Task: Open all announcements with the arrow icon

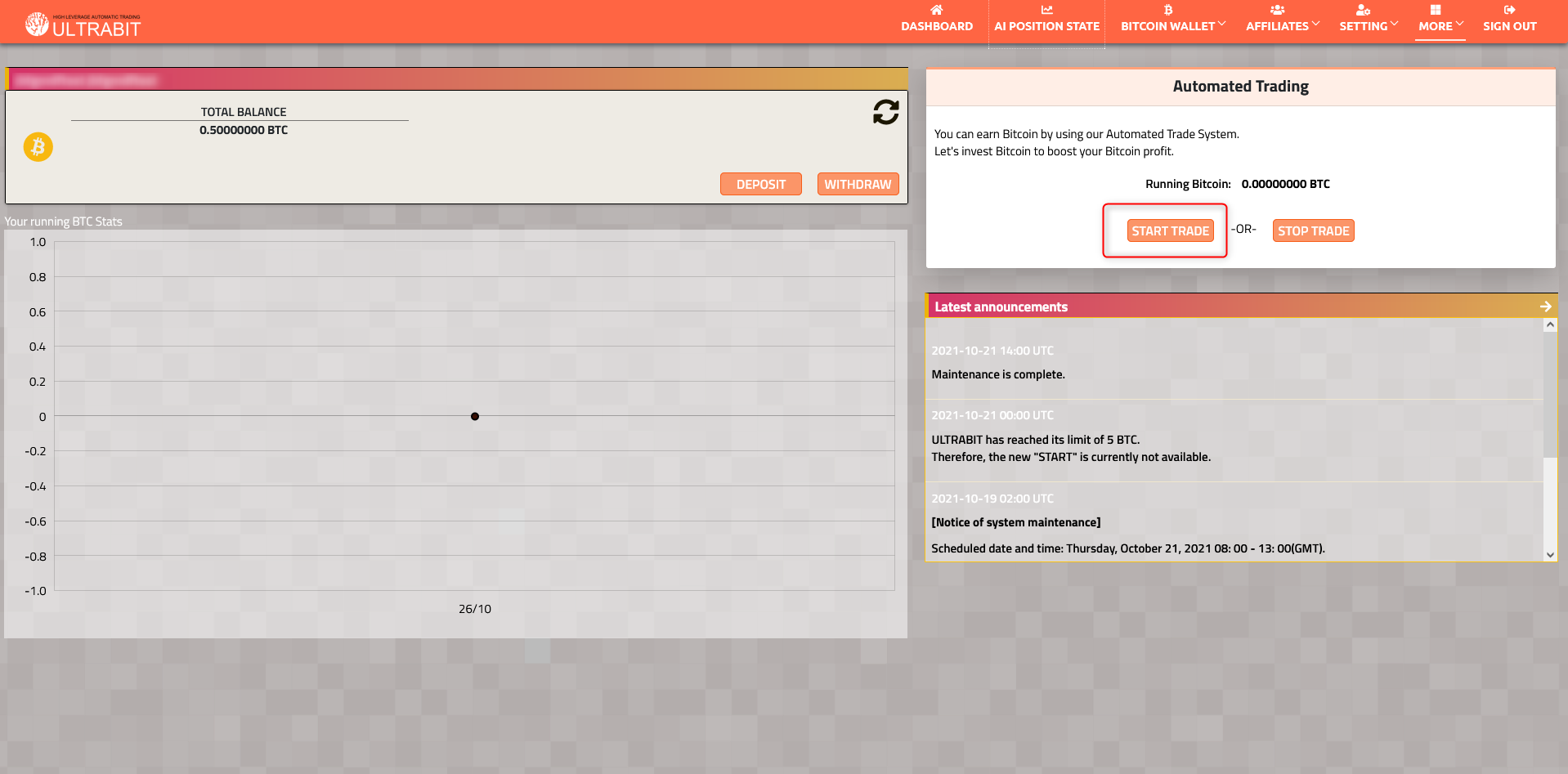Action: (x=1545, y=306)
